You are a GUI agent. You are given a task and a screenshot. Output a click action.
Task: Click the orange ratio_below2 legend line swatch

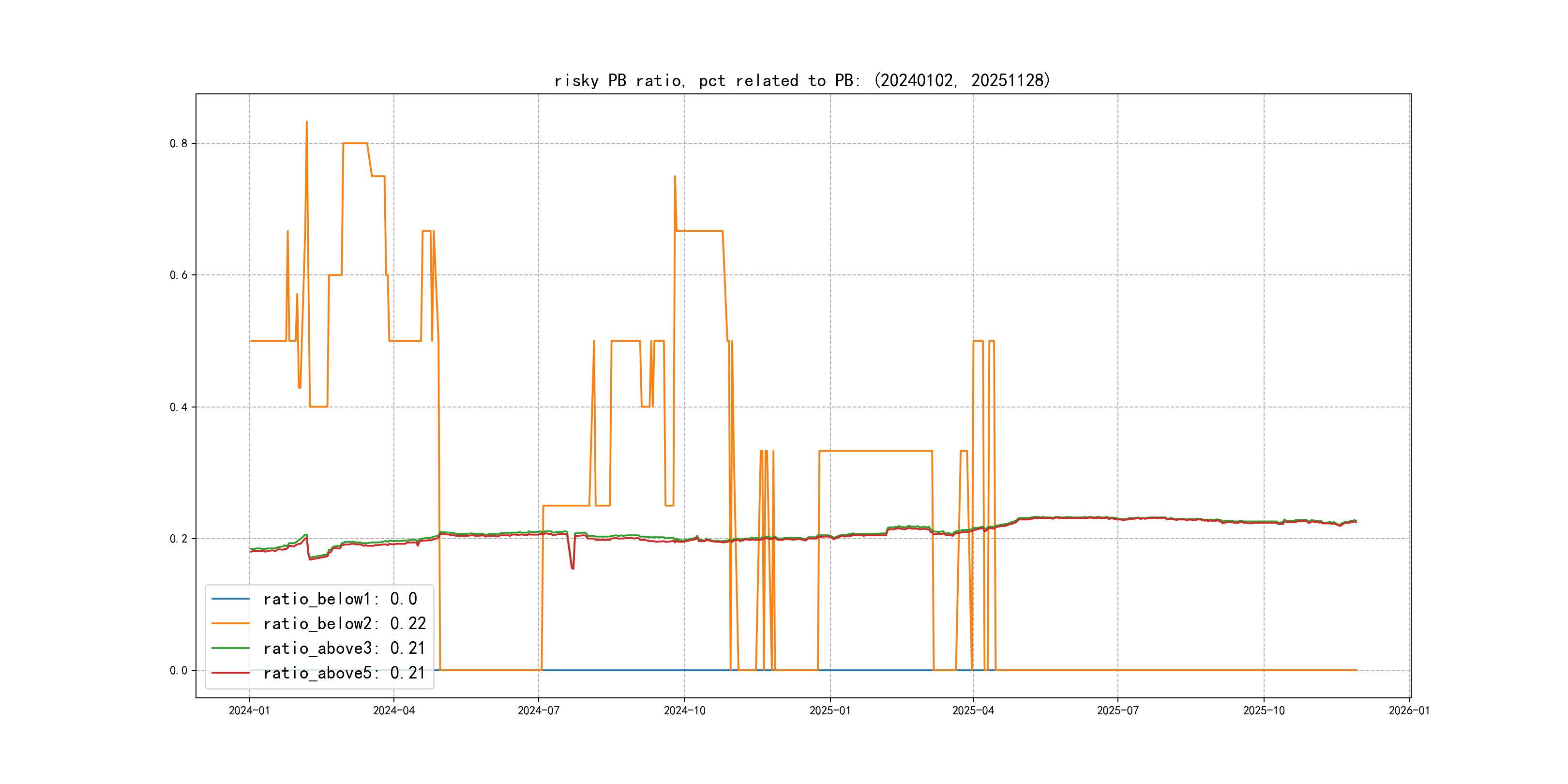point(230,623)
